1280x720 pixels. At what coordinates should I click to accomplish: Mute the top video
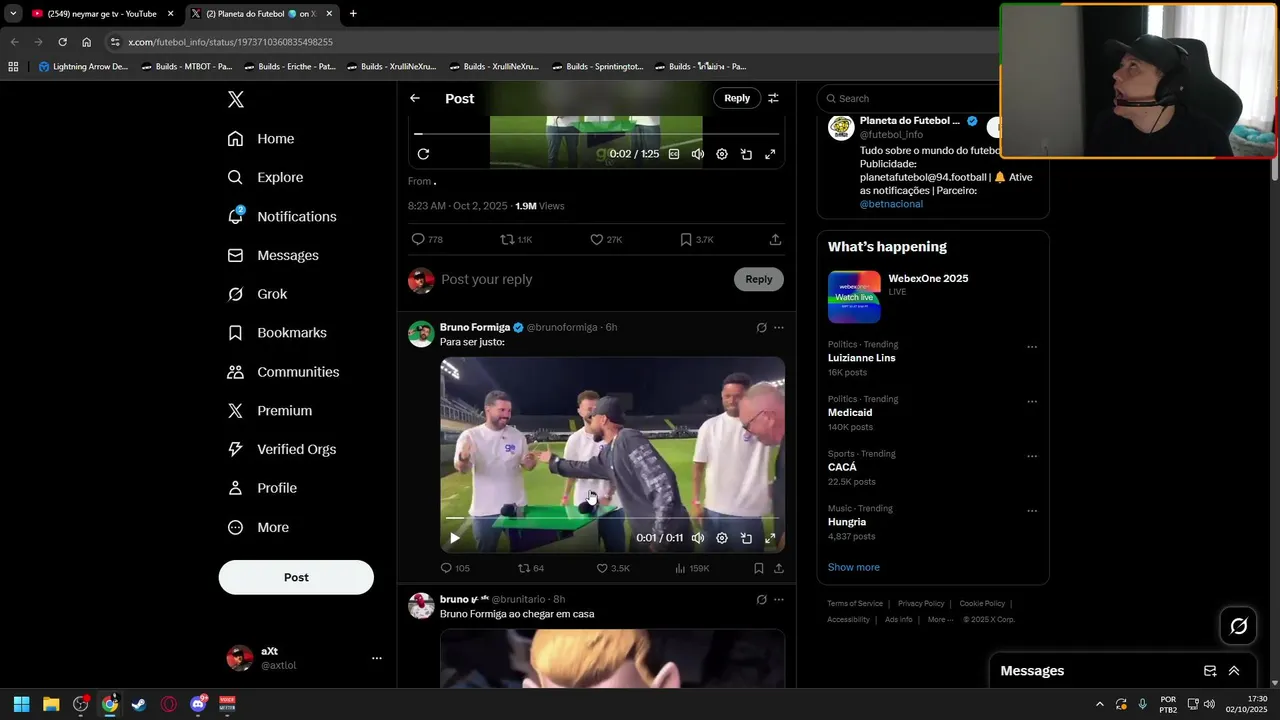(x=698, y=154)
